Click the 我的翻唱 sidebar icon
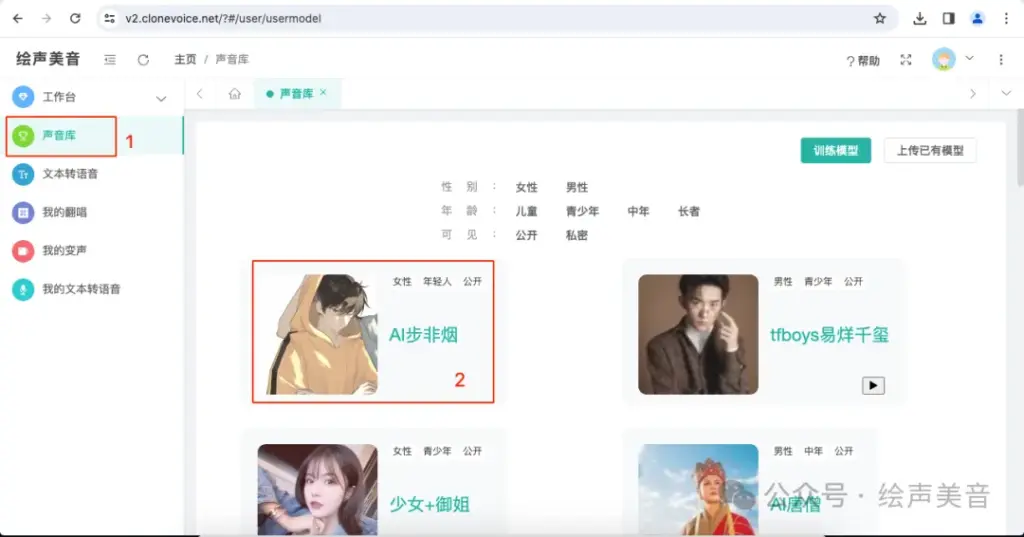Image resolution: width=1024 pixels, height=537 pixels. click(23, 212)
